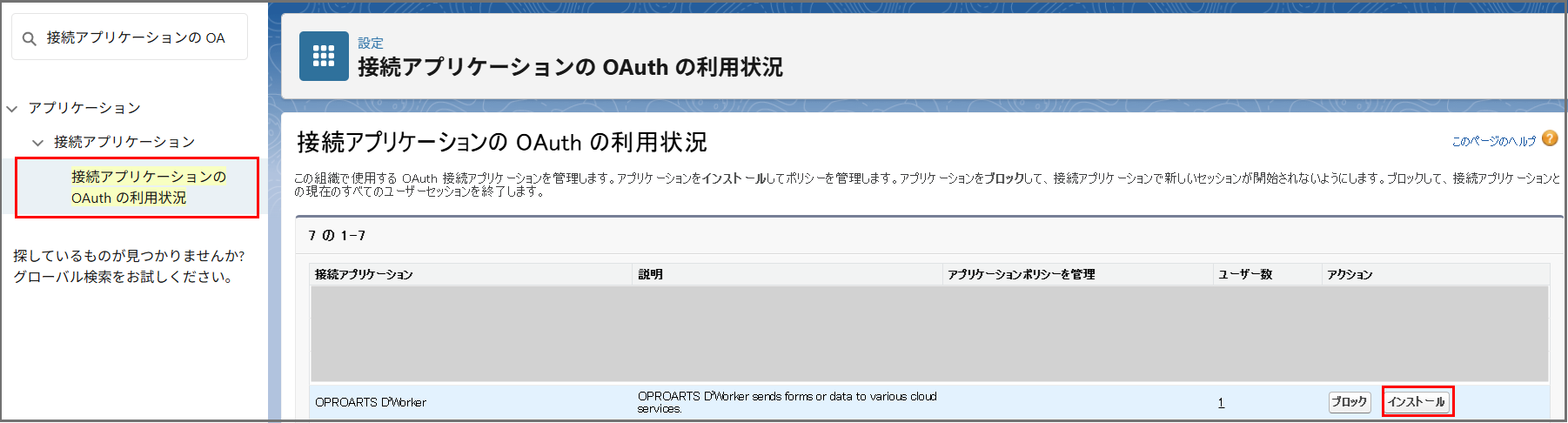Open the このページのヘルプ link
The width and height of the screenshot is (1568, 423).
[x=1493, y=141]
